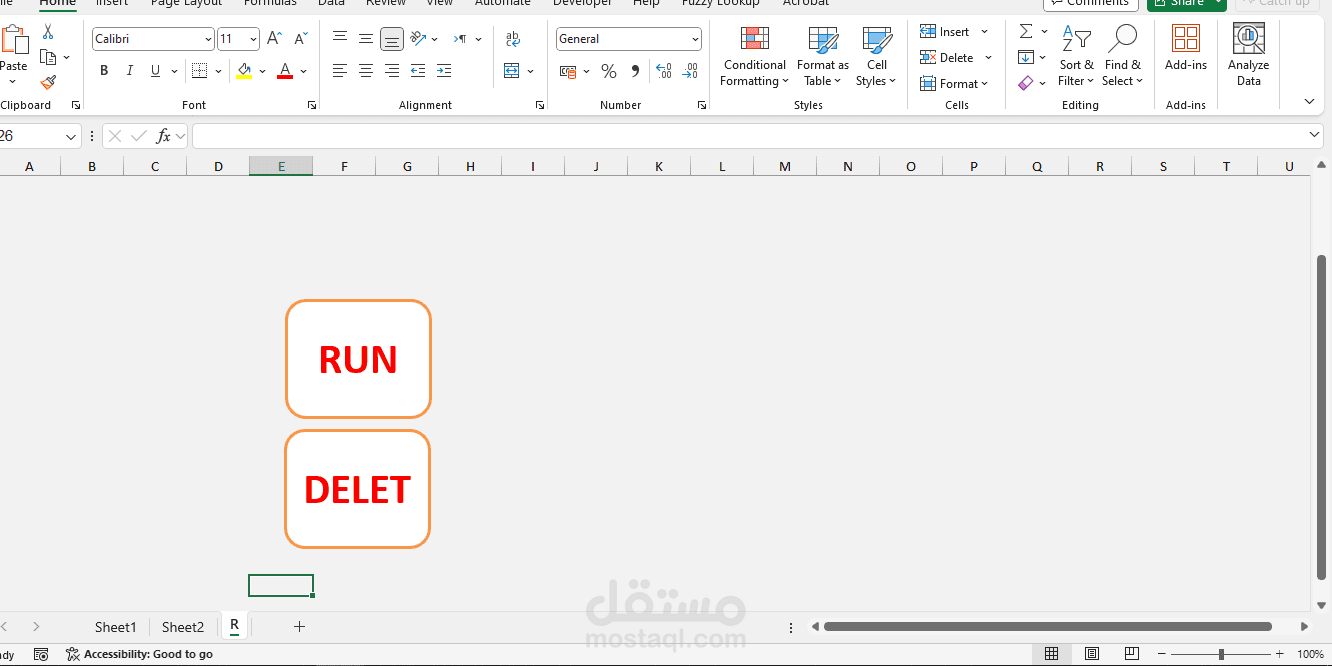Click the Cut scissors icon

(x=48, y=33)
